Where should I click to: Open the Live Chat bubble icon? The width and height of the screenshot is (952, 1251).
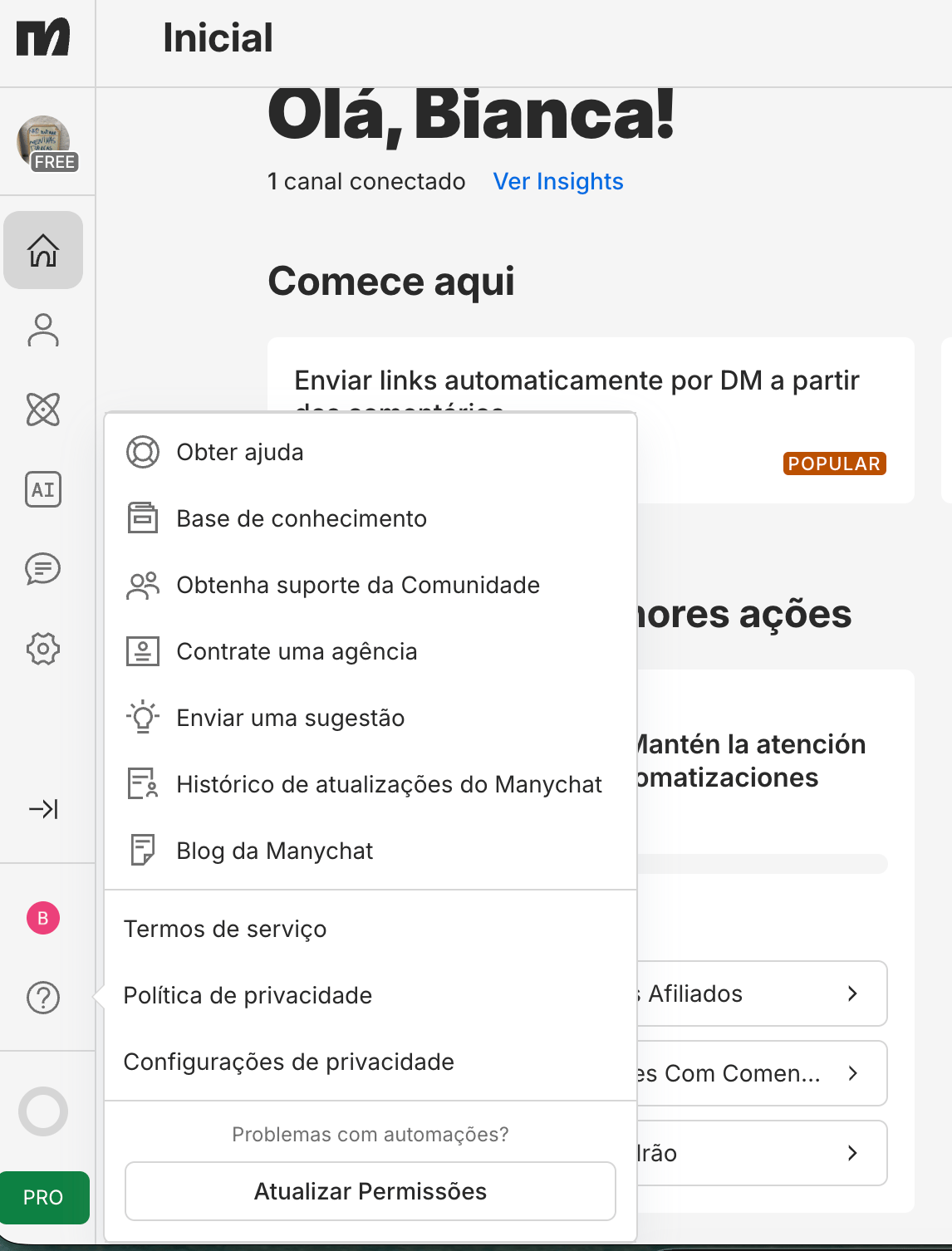(43, 569)
